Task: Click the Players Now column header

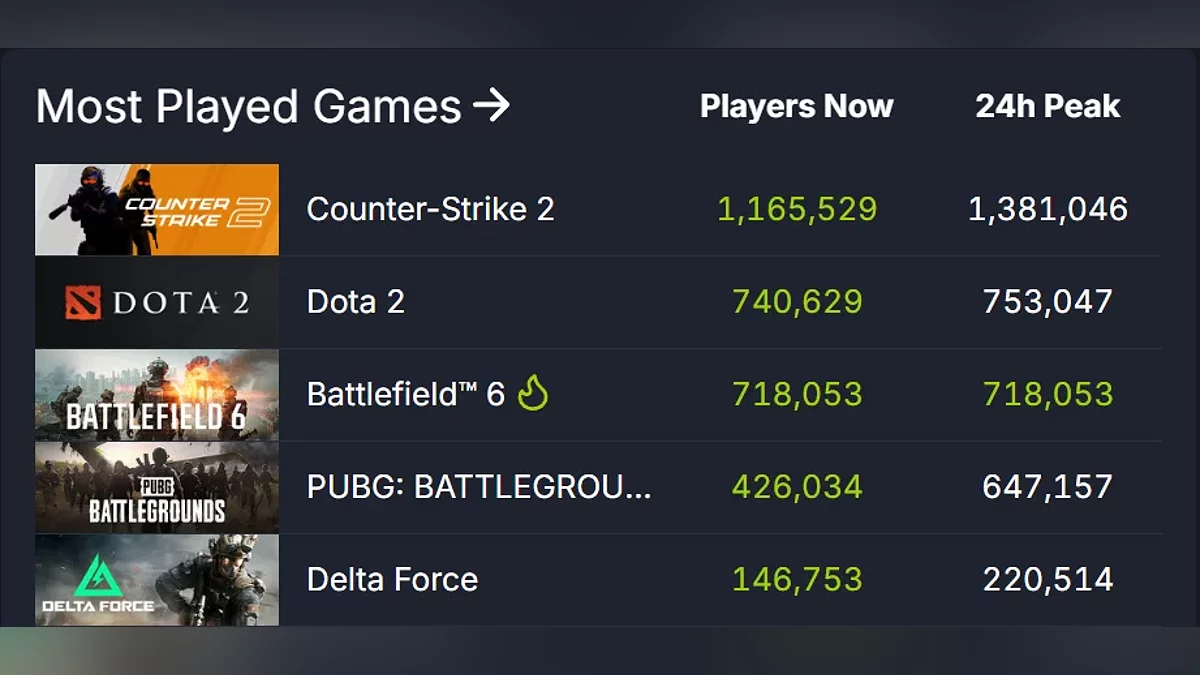Action: pyautogui.click(x=796, y=107)
